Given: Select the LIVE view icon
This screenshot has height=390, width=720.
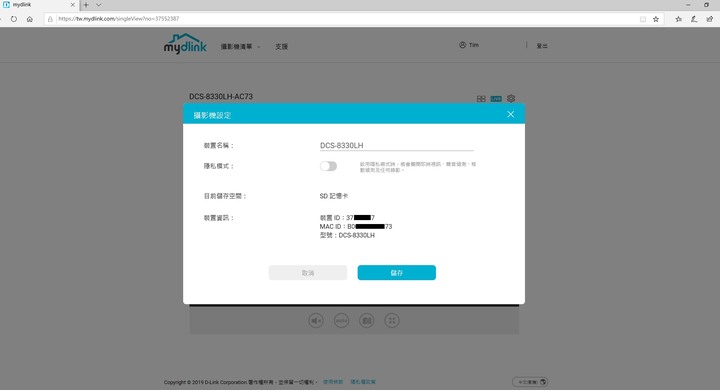Looking at the screenshot, I should click(496, 99).
